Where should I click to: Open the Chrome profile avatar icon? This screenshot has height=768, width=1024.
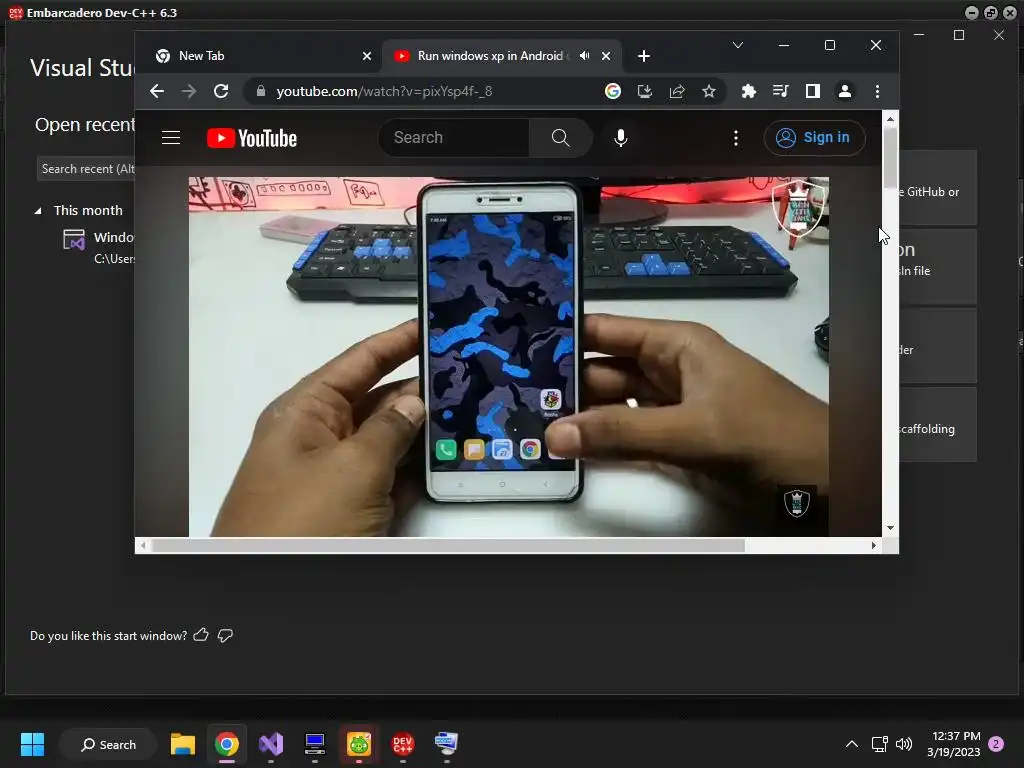click(x=844, y=91)
